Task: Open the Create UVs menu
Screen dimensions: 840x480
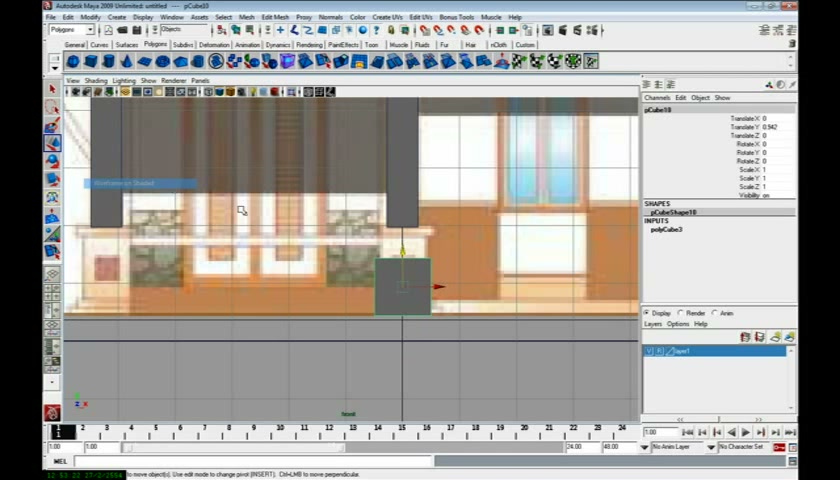Action: pos(387,17)
